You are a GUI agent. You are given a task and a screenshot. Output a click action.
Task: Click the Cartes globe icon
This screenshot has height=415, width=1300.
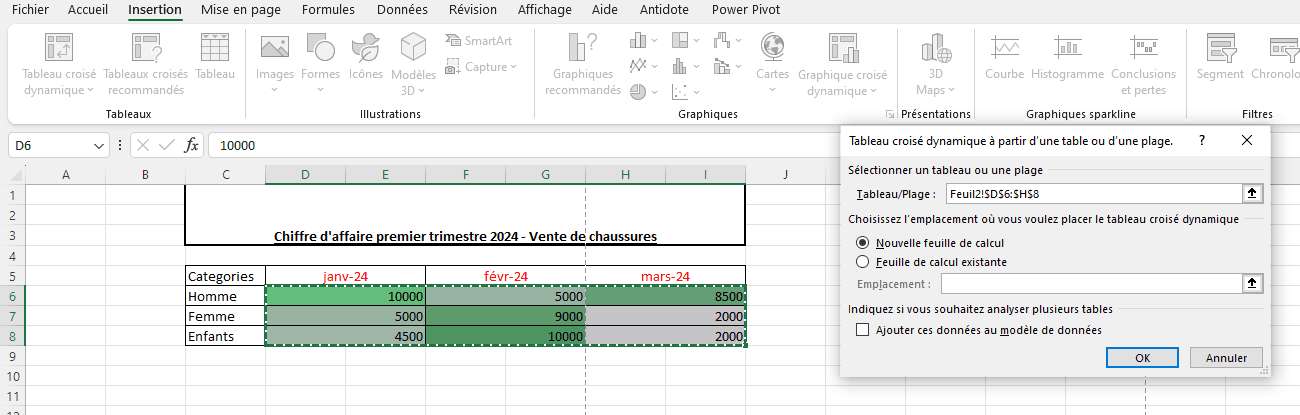tap(772, 47)
